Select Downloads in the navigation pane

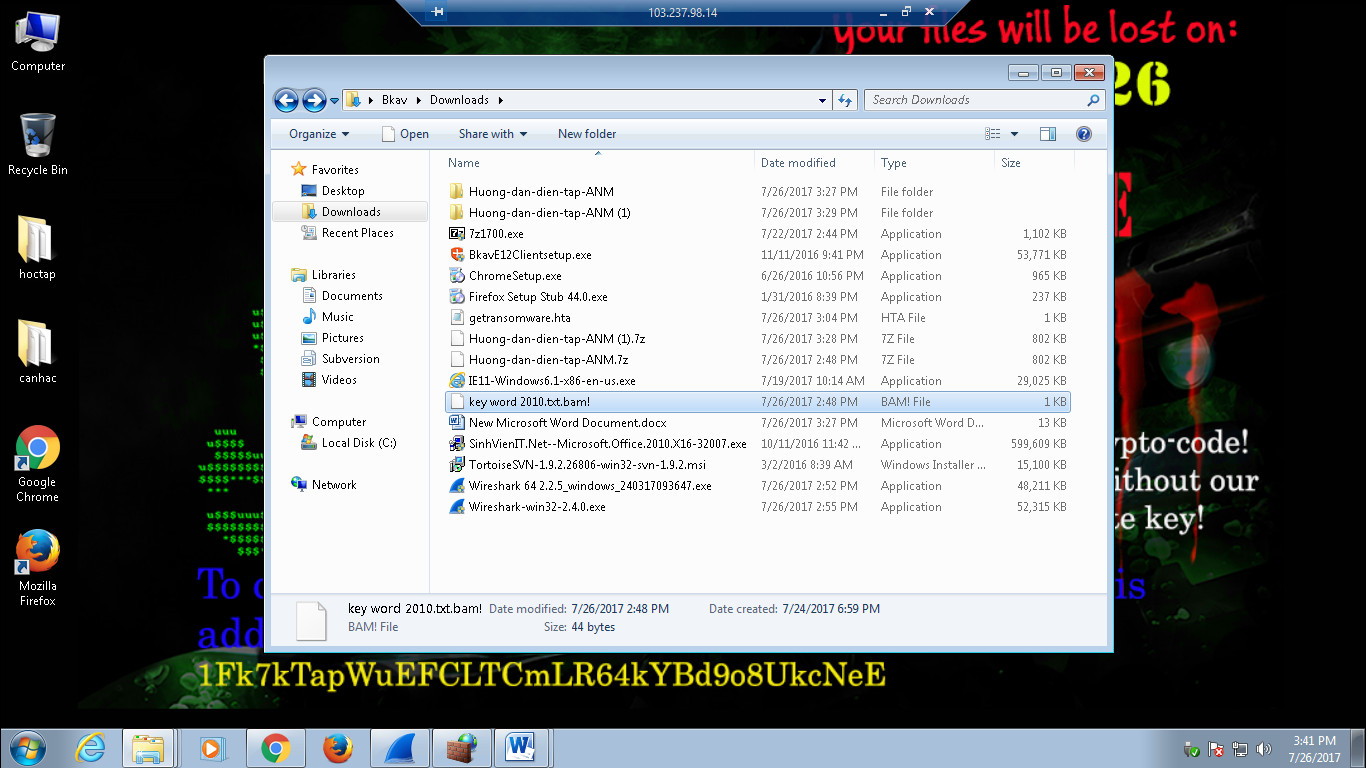tap(350, 212)
